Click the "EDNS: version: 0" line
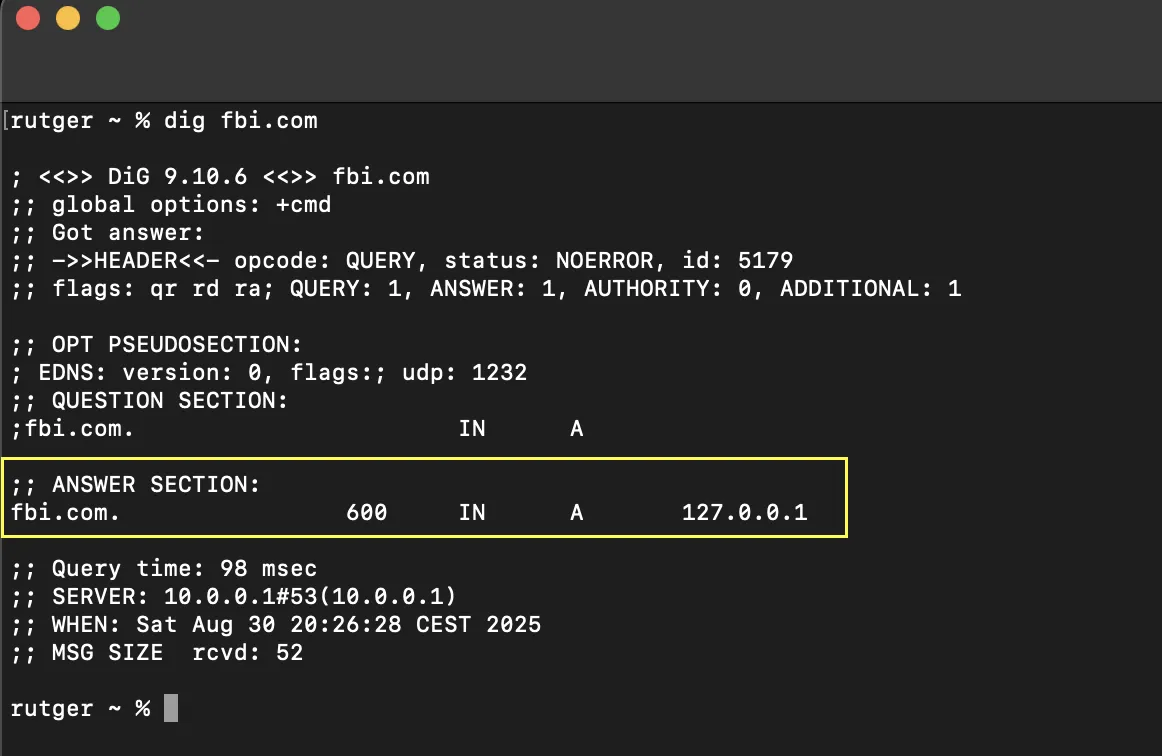Viewport: 1162px width, 756px height. point(269,373)
